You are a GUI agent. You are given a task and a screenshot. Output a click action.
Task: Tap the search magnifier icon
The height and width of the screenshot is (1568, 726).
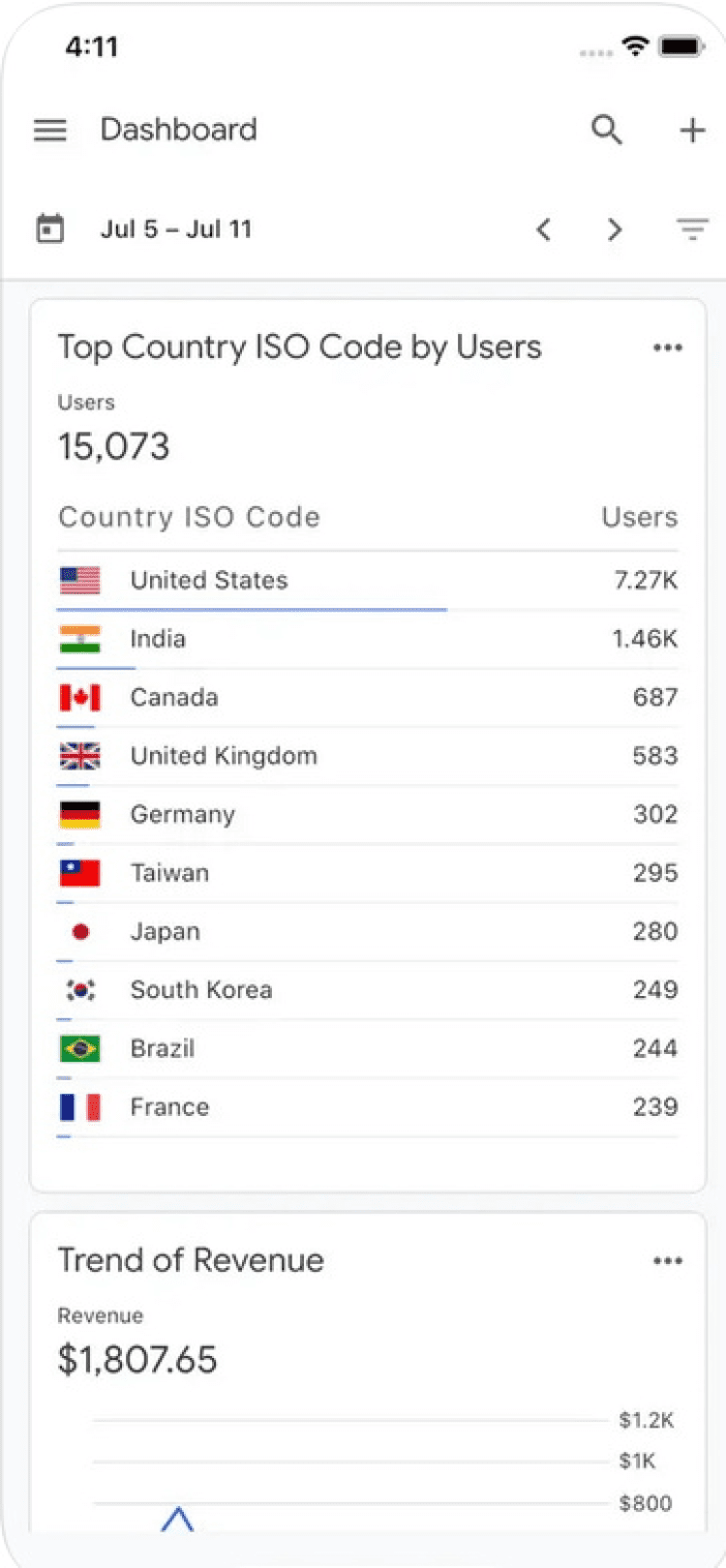pos(607,130)
